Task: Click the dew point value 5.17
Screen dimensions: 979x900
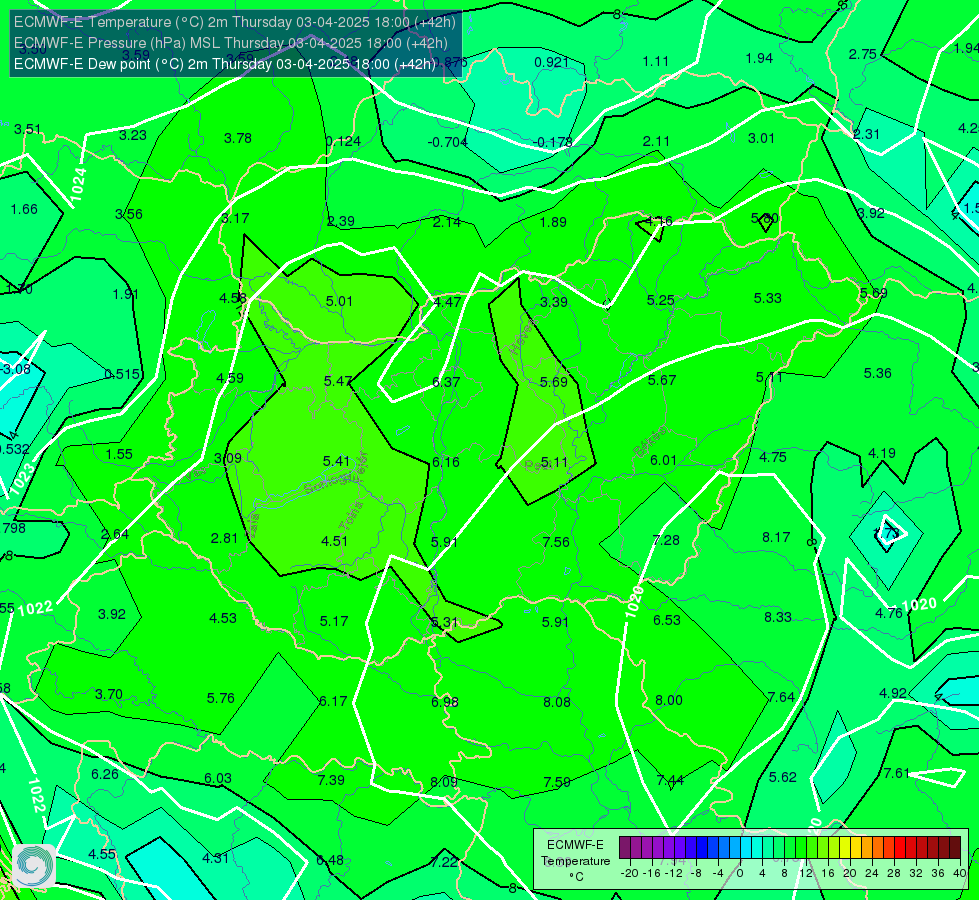Action: 334,621
